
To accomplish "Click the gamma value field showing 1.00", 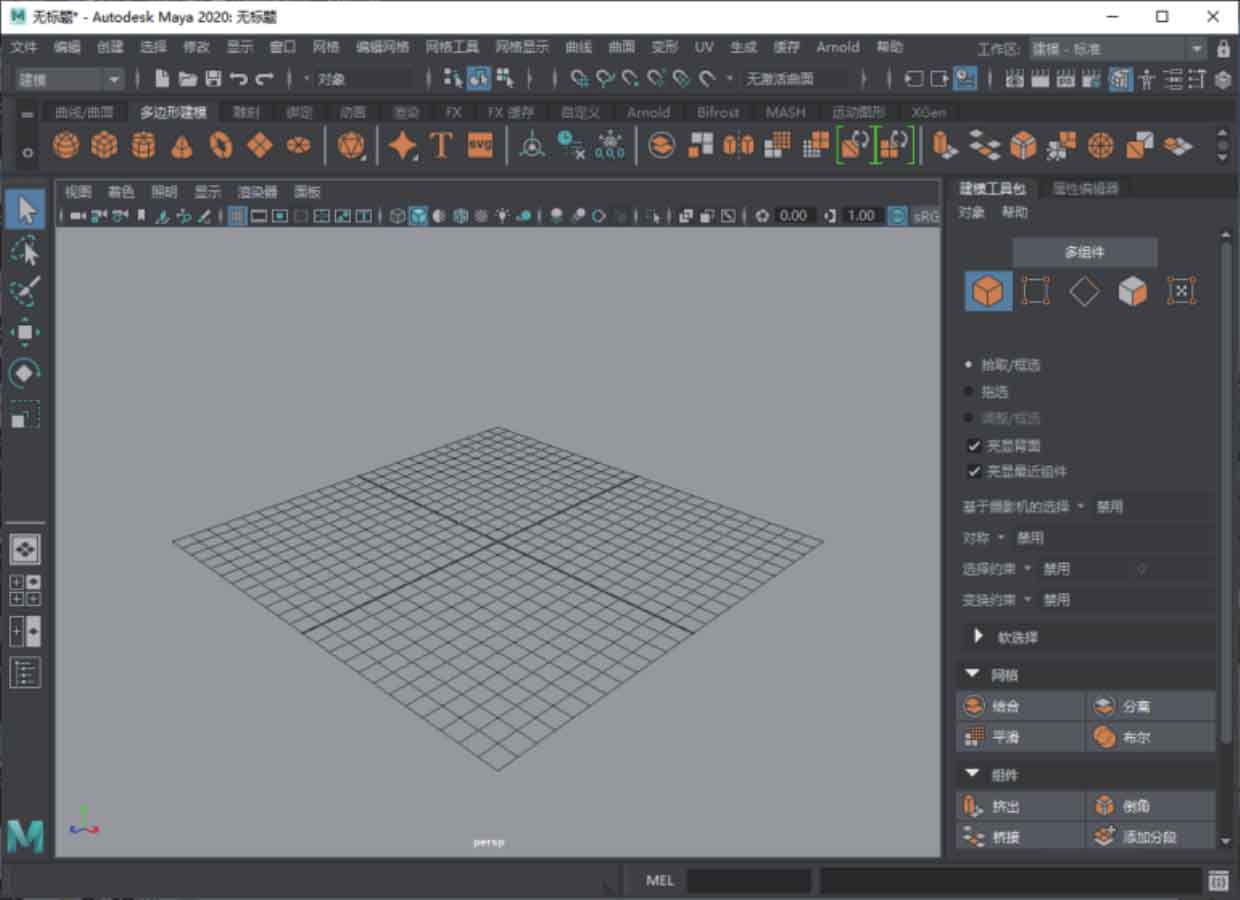I will click(860, 215).
